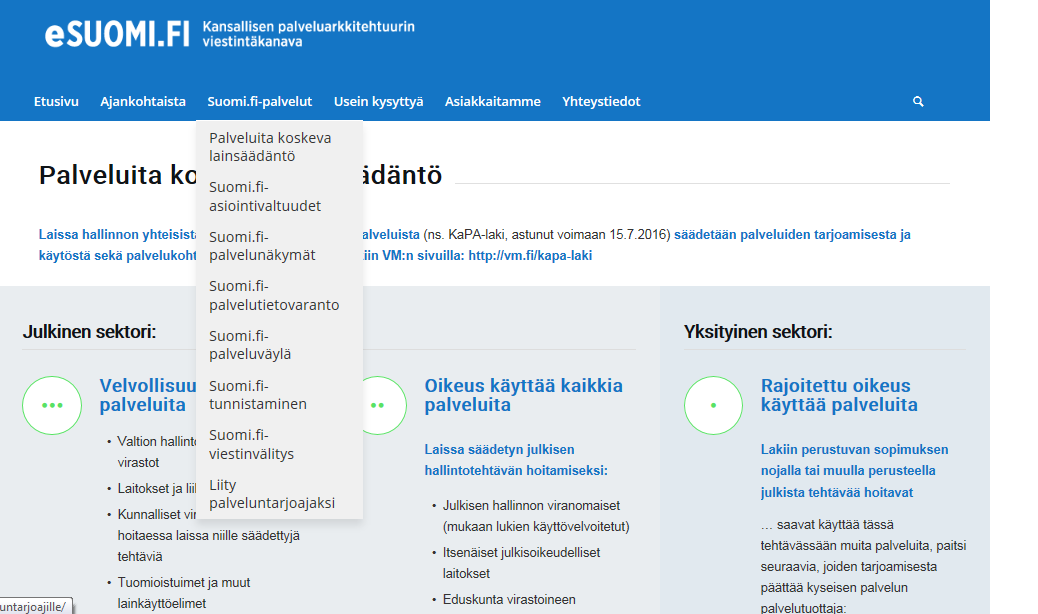The width and height of the screenshot is (1038, 614).
Task: Click the three-dot circle icon under Julkinen sektori
Action: [x=52, y=405]
